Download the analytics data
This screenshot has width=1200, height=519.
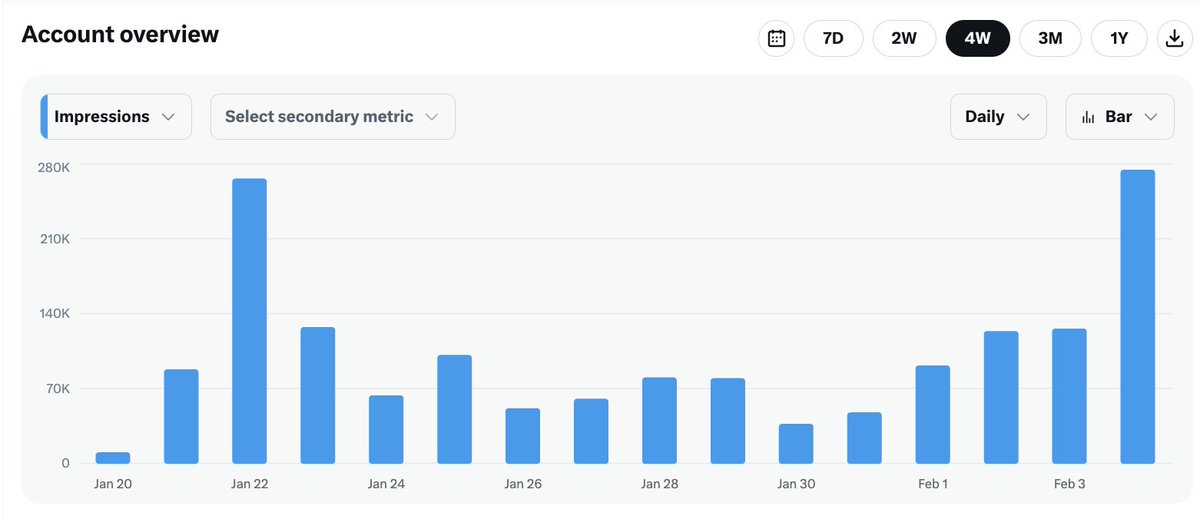(x=1174, y=39)
